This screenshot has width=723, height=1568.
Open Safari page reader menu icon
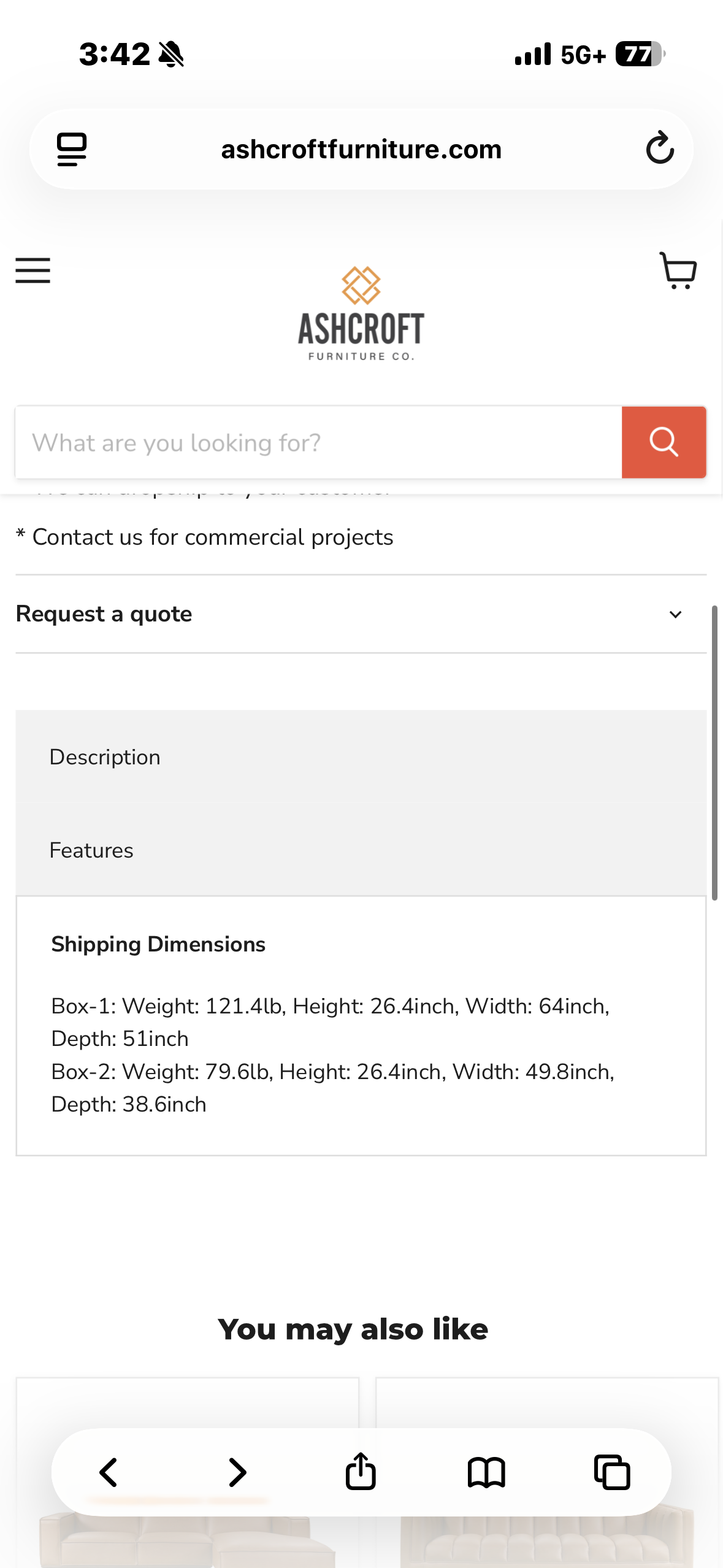72,149
